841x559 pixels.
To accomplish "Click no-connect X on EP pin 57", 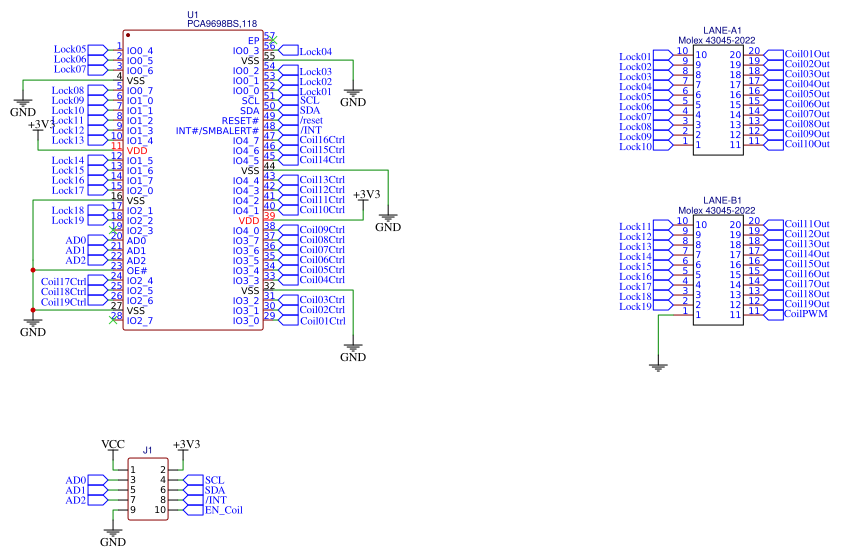I will pos(273,40).
